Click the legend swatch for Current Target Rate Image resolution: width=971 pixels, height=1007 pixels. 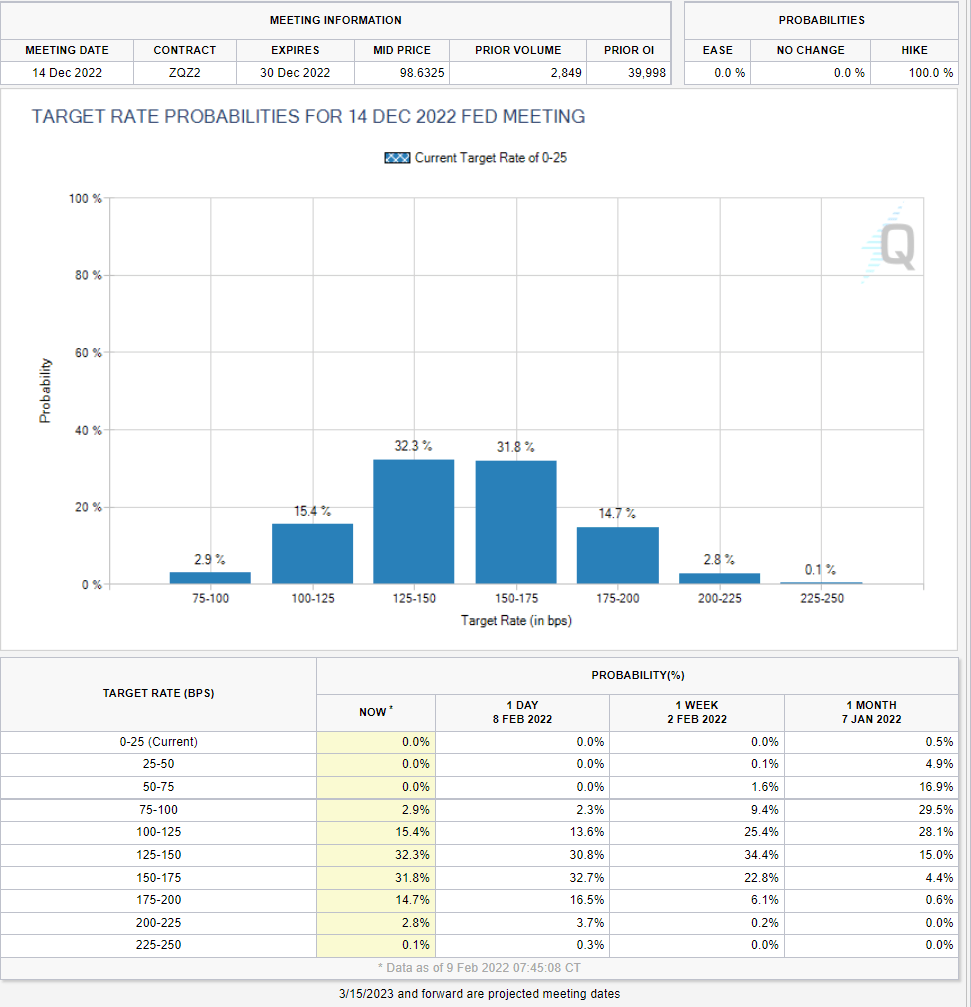tap(396, 158)
